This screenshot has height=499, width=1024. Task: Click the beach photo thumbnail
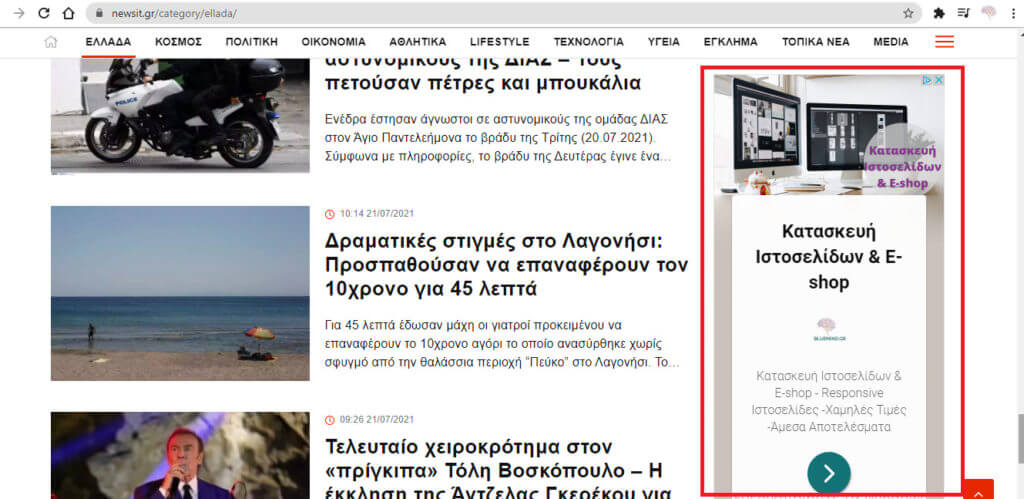point(180,293)
